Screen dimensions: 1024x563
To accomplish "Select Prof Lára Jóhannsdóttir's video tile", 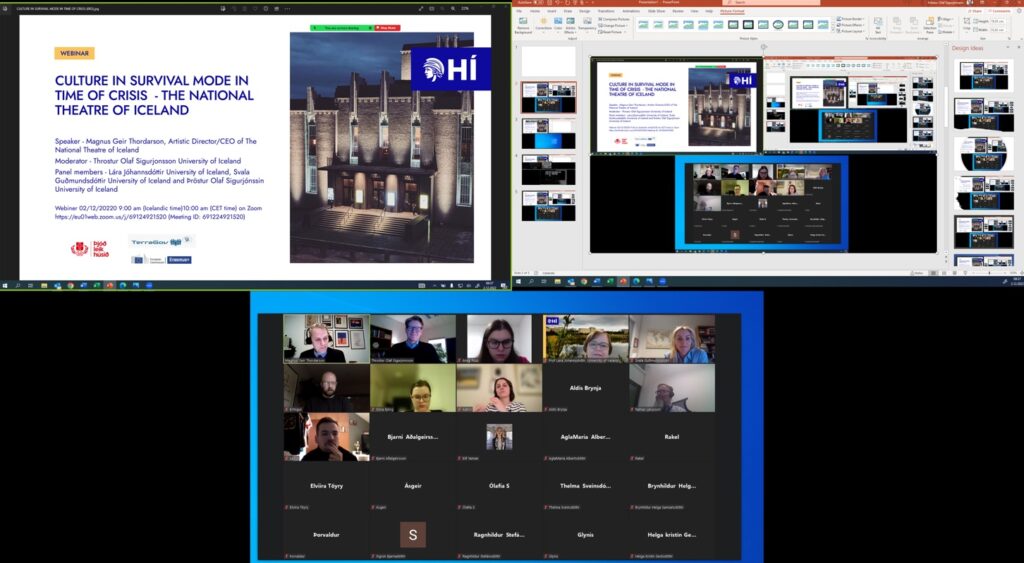I will [x=585, y=338].
